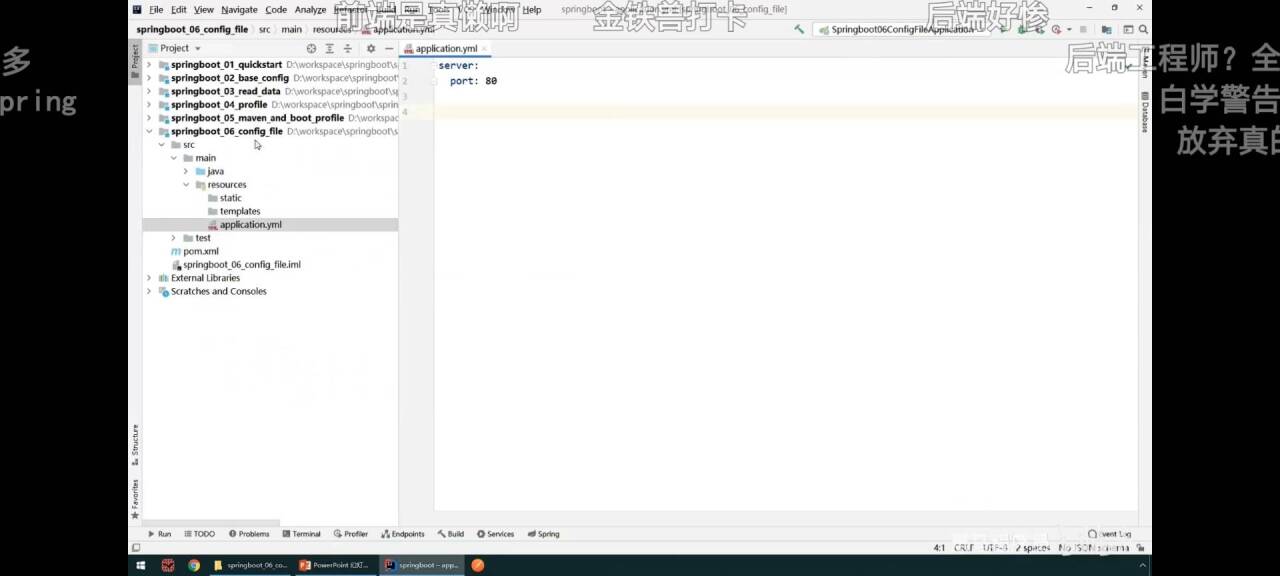Open the Profiler tool window
Viewport: 1280px width, 576px height.
(351, 534)
